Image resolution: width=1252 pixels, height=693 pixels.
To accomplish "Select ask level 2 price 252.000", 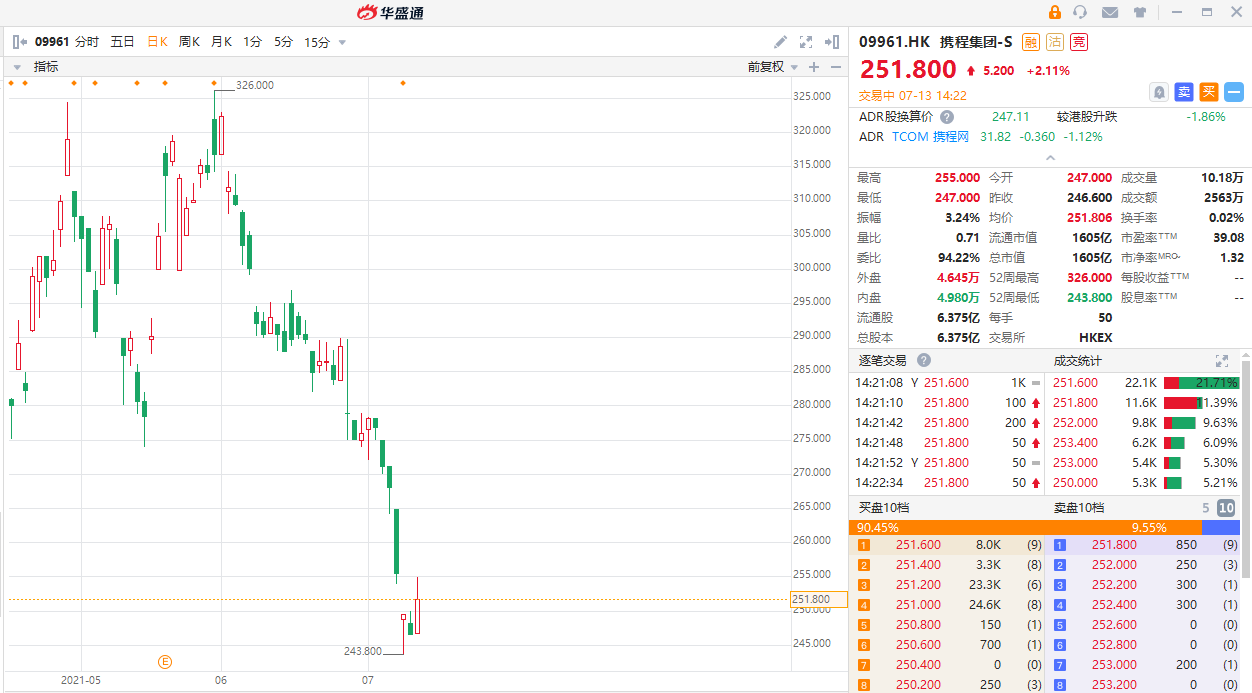I will click(1114, 565).
